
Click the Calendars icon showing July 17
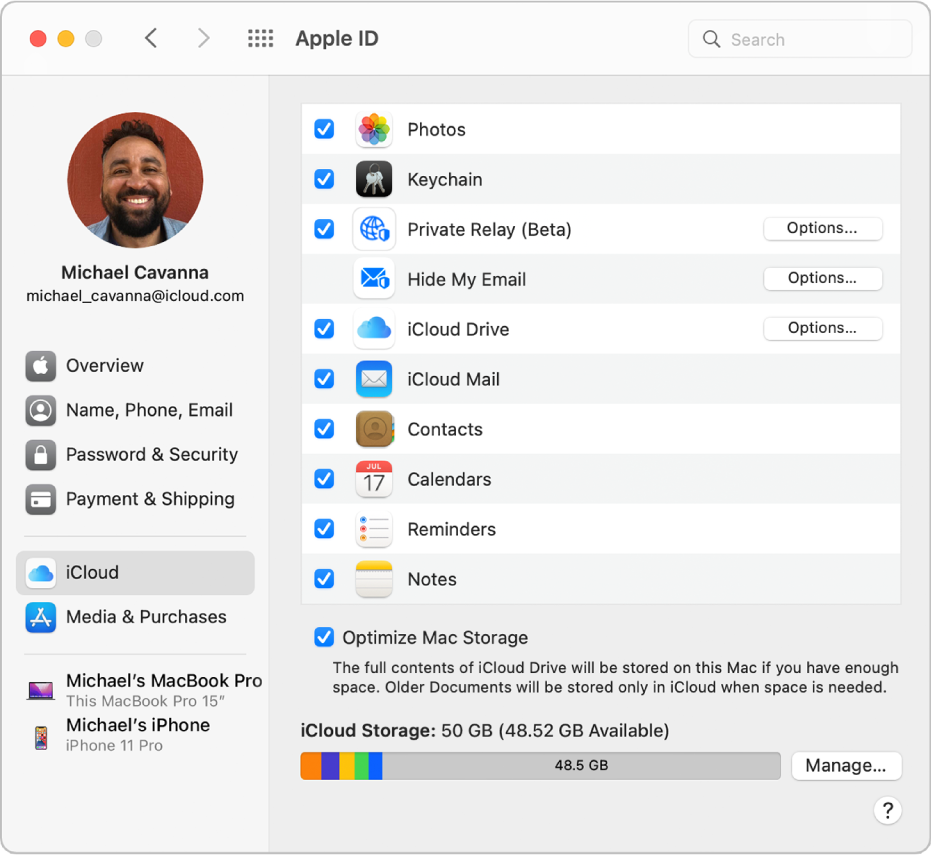click(x=373, y=479)
